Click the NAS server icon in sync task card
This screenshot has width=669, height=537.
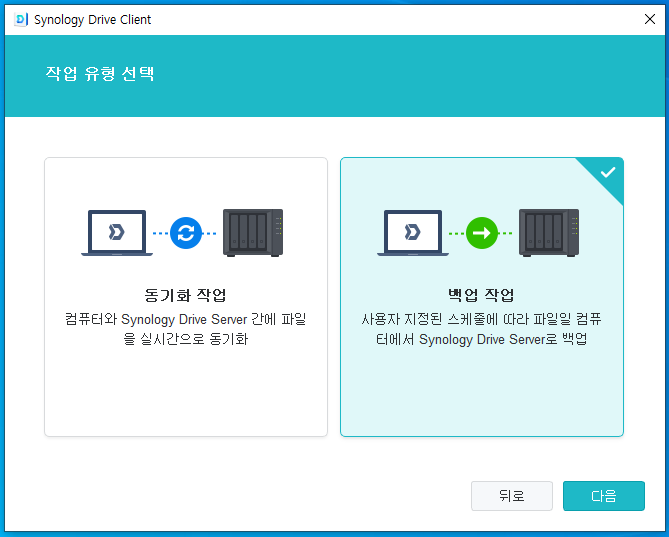[253, 233]
